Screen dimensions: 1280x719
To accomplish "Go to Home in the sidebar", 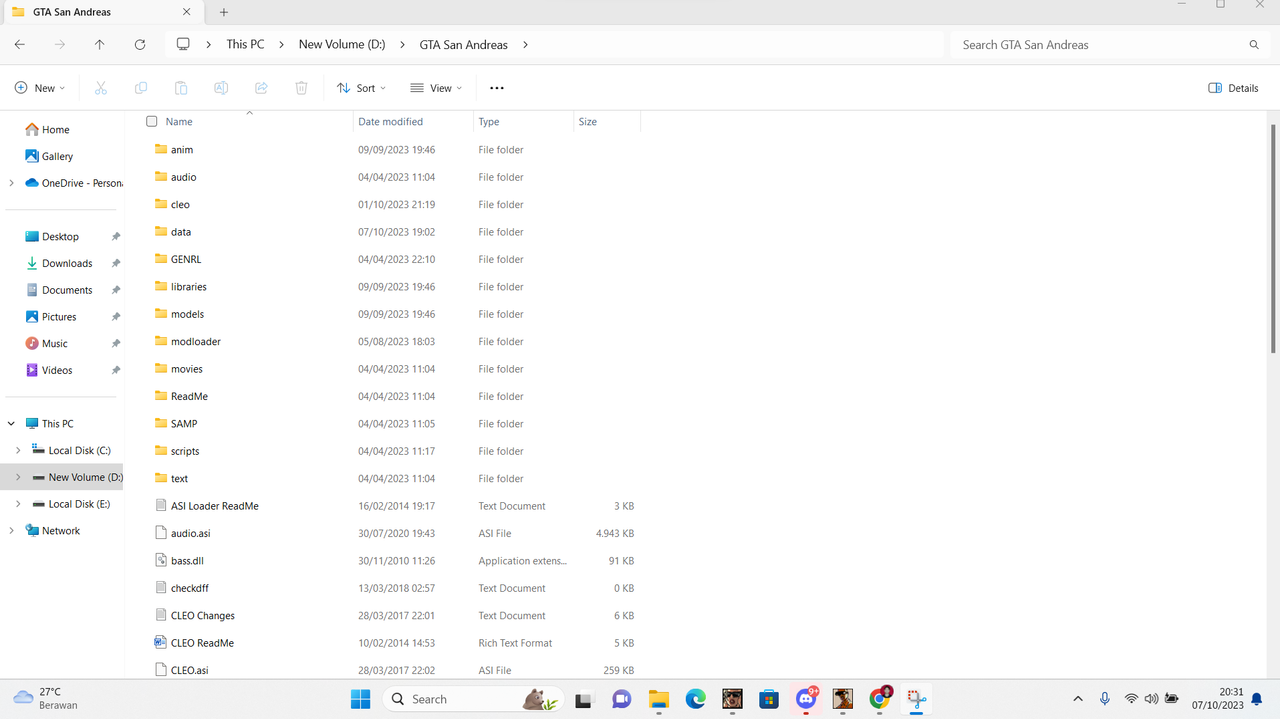I will (x=47, y=130).
